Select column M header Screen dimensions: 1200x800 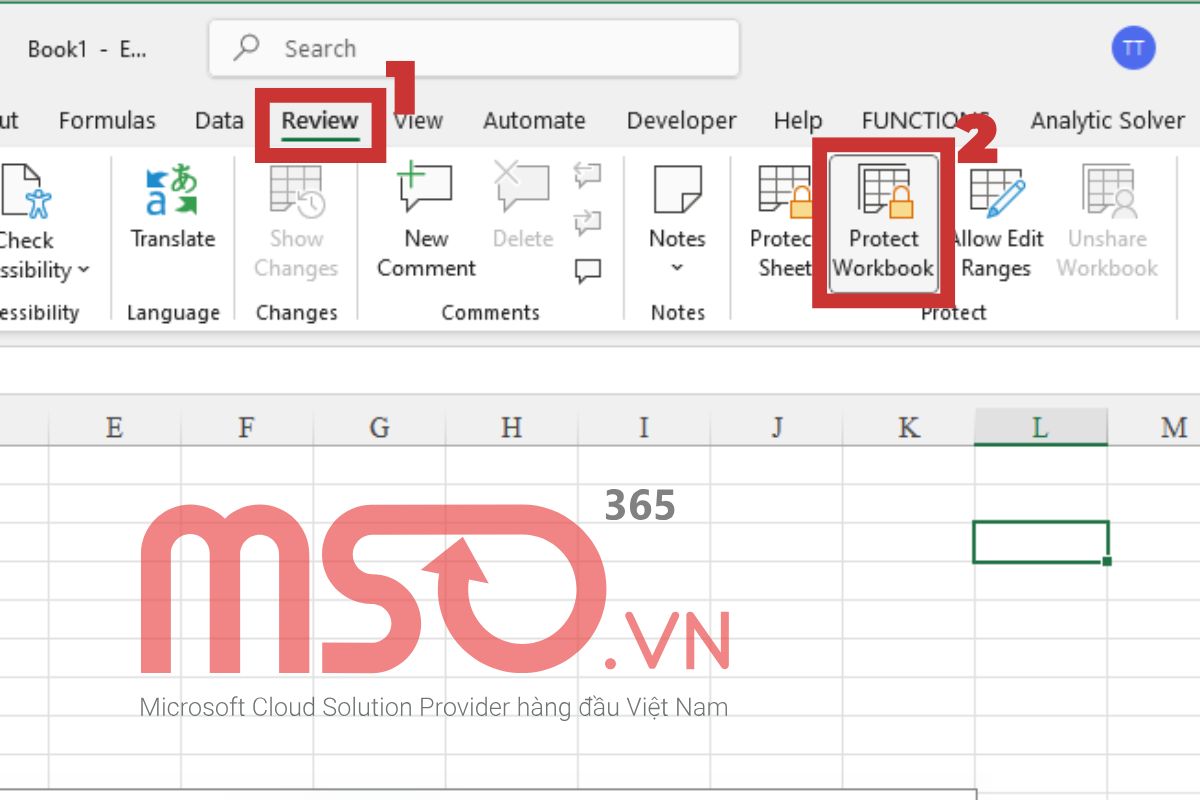[x=1154, y=428]
